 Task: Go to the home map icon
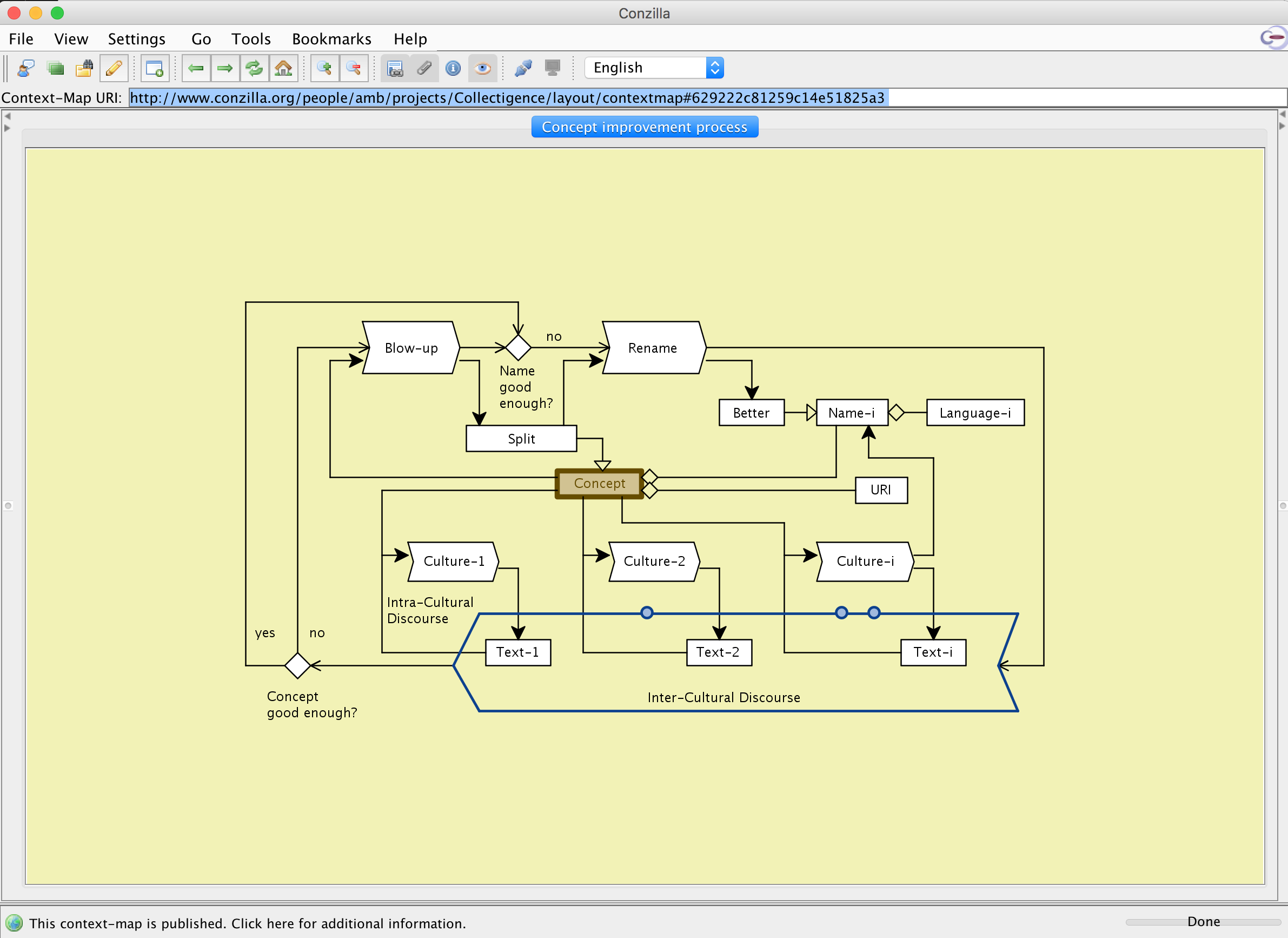(x=283, y=68)
